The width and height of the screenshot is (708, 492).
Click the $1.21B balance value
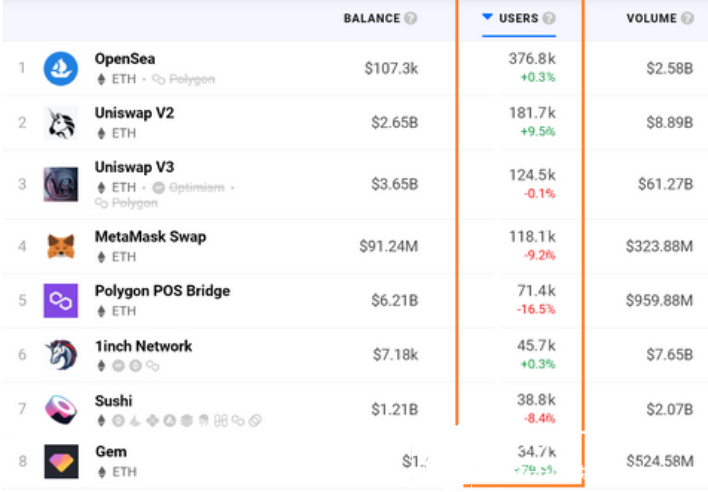click(x=395, y=409)
